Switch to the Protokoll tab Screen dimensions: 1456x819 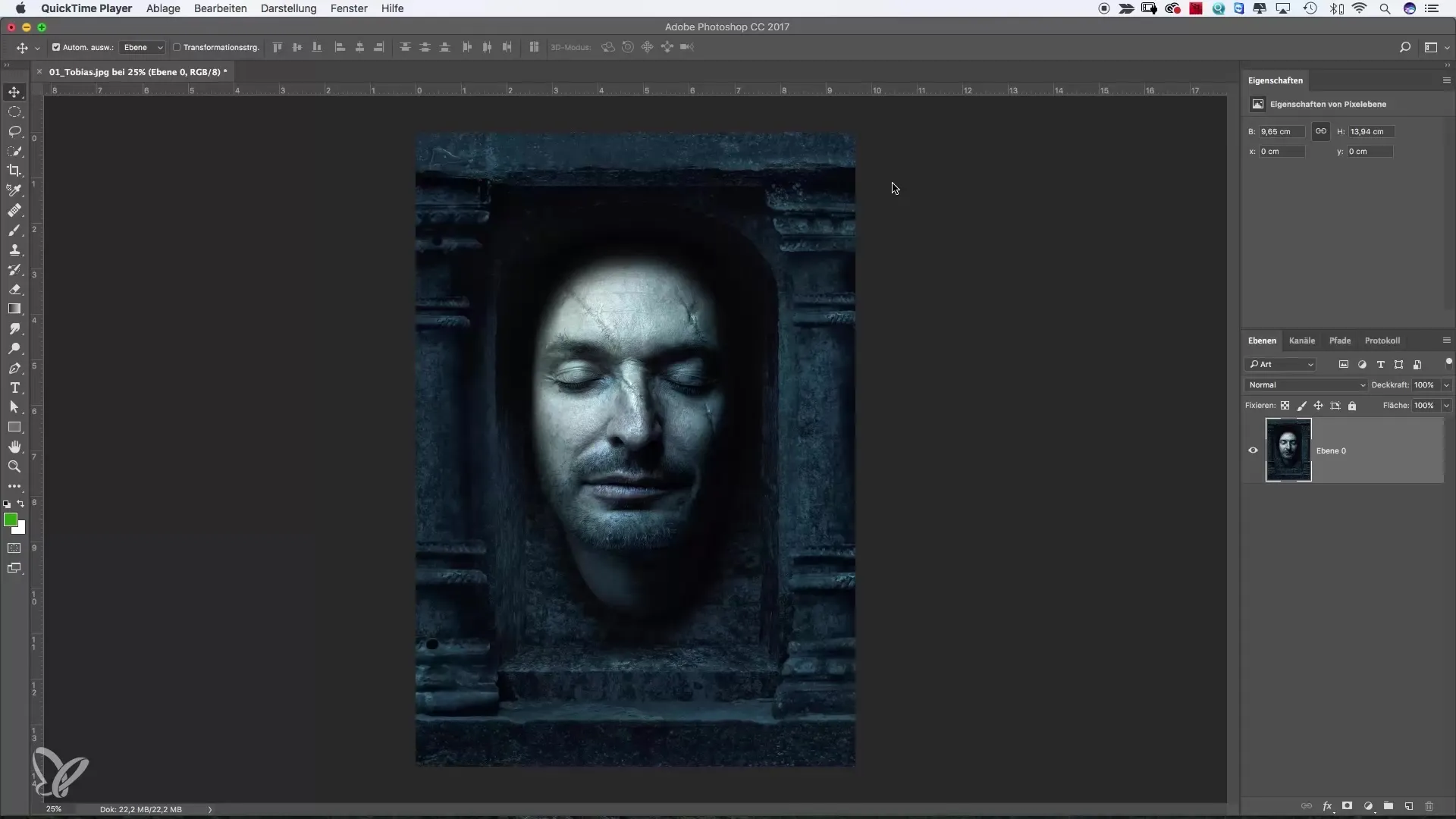click(1382, 340)
